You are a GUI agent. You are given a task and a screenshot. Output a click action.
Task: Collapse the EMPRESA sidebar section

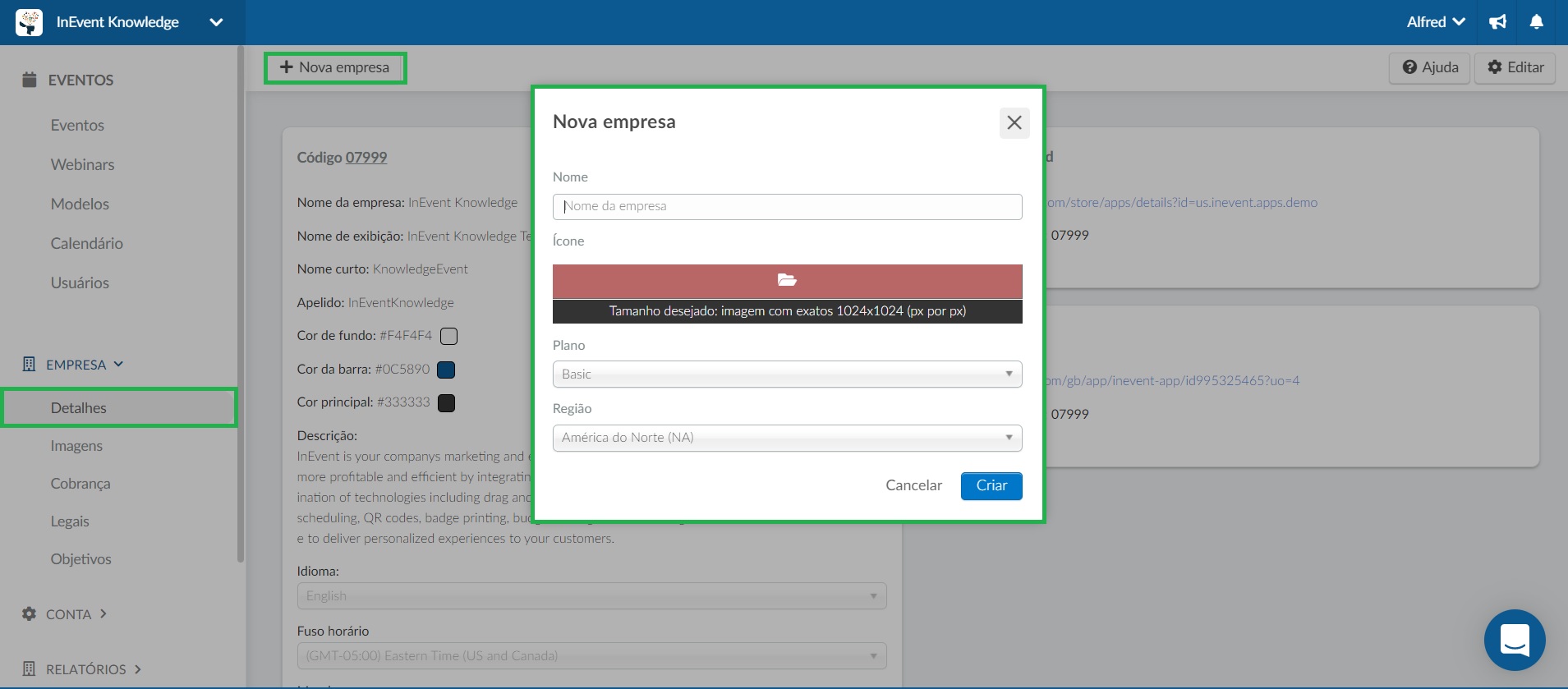coord(118,364)
